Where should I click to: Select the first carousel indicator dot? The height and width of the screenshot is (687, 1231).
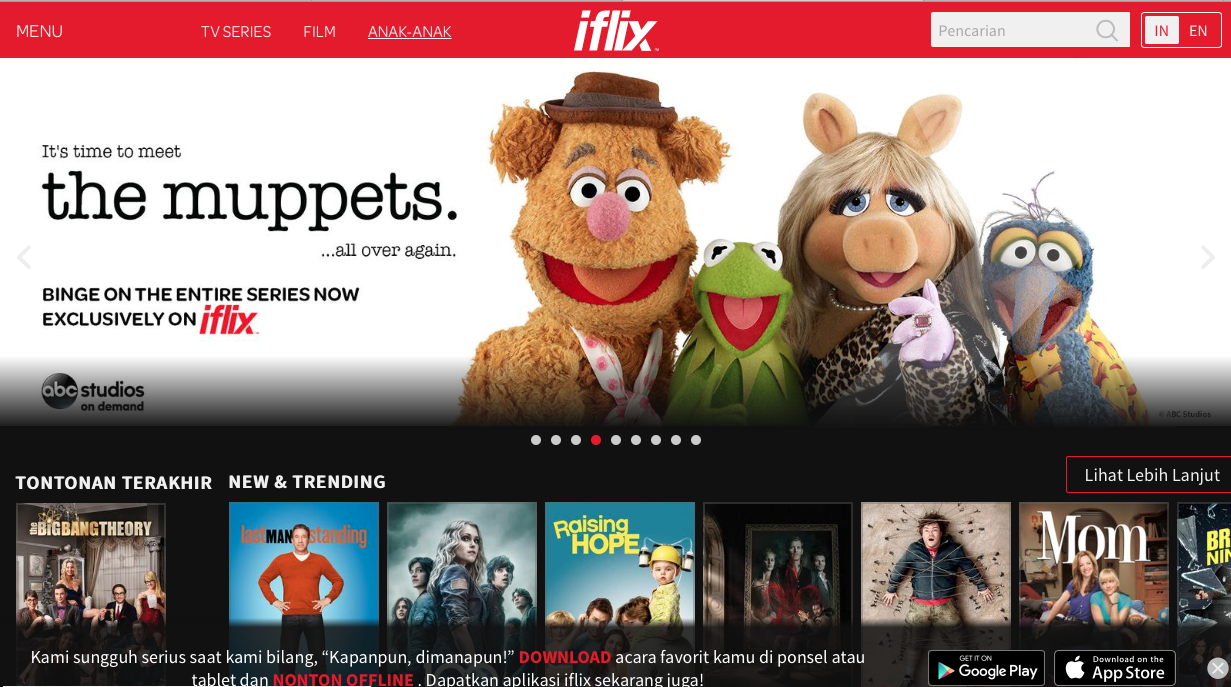(536, 440)
